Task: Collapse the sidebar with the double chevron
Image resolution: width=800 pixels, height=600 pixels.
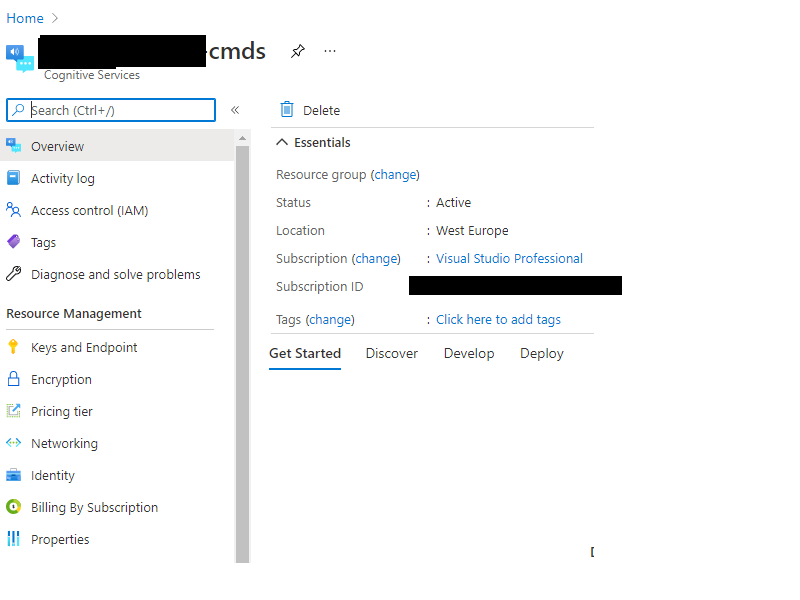Action: point(235,110)
